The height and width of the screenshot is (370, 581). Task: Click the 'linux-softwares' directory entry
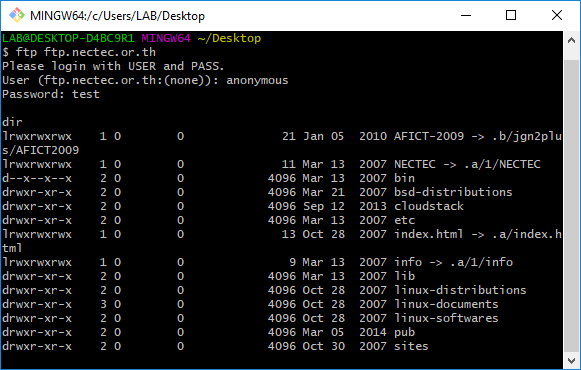[446, 318]
